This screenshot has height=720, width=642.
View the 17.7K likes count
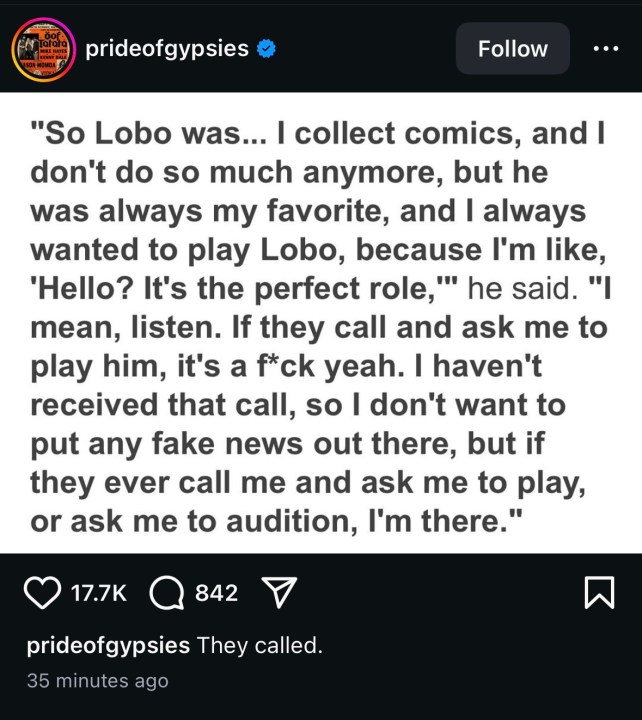[99, 593]
